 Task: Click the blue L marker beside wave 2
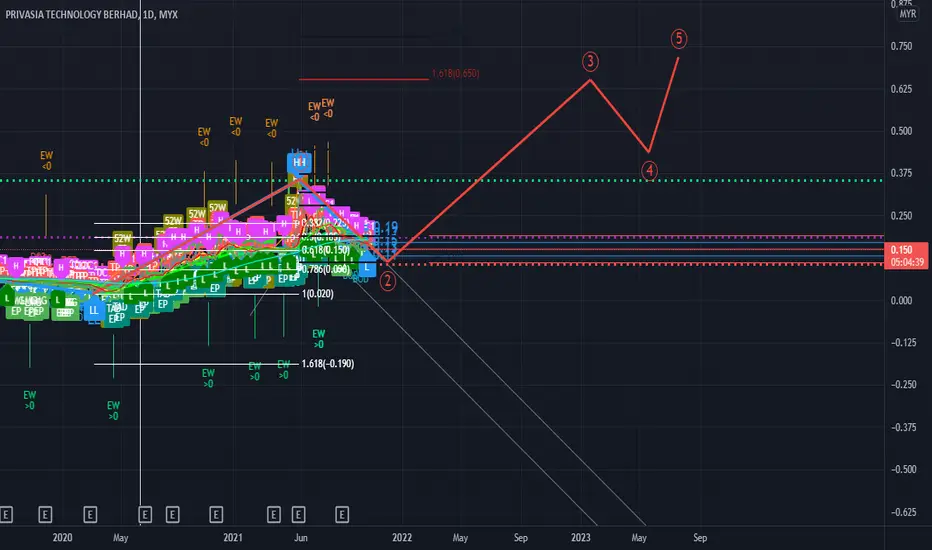[x=367, y=268]
